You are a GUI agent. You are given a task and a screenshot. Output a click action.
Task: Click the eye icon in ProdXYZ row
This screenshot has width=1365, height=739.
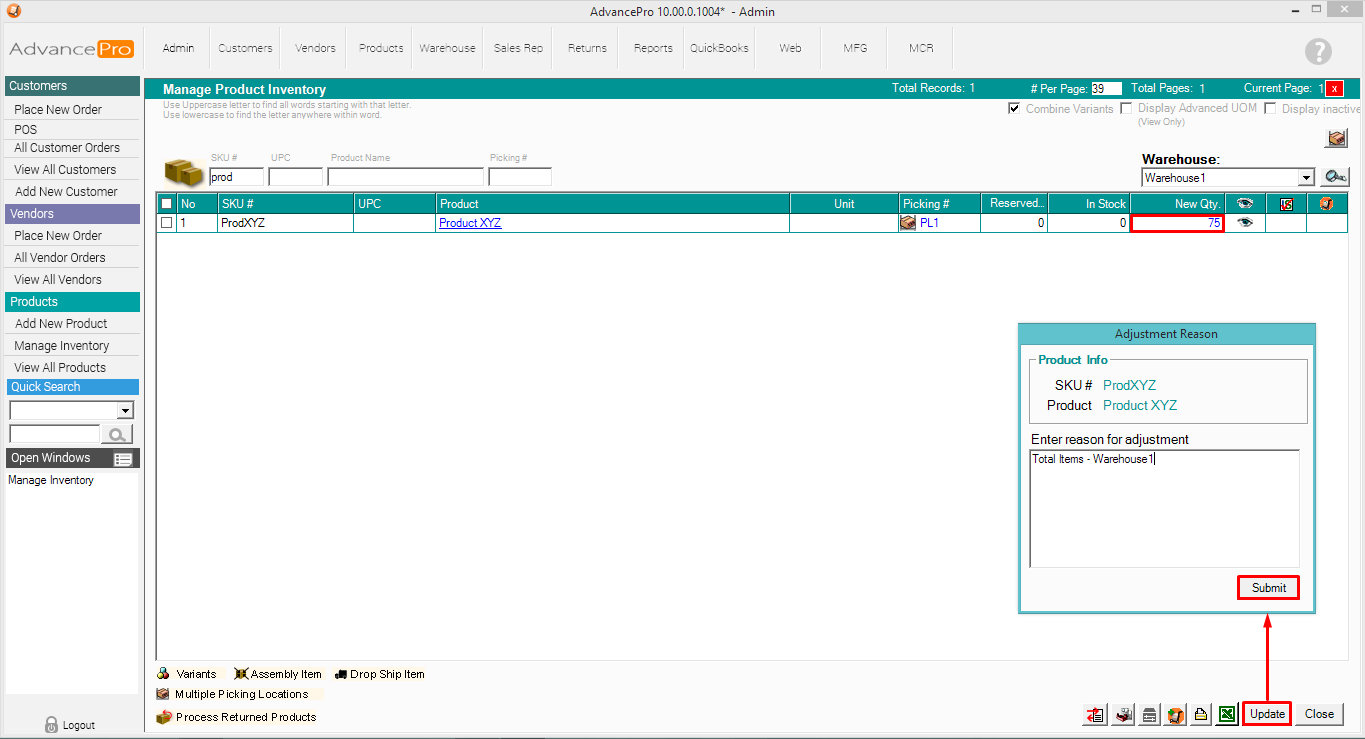pos(1244,223)
